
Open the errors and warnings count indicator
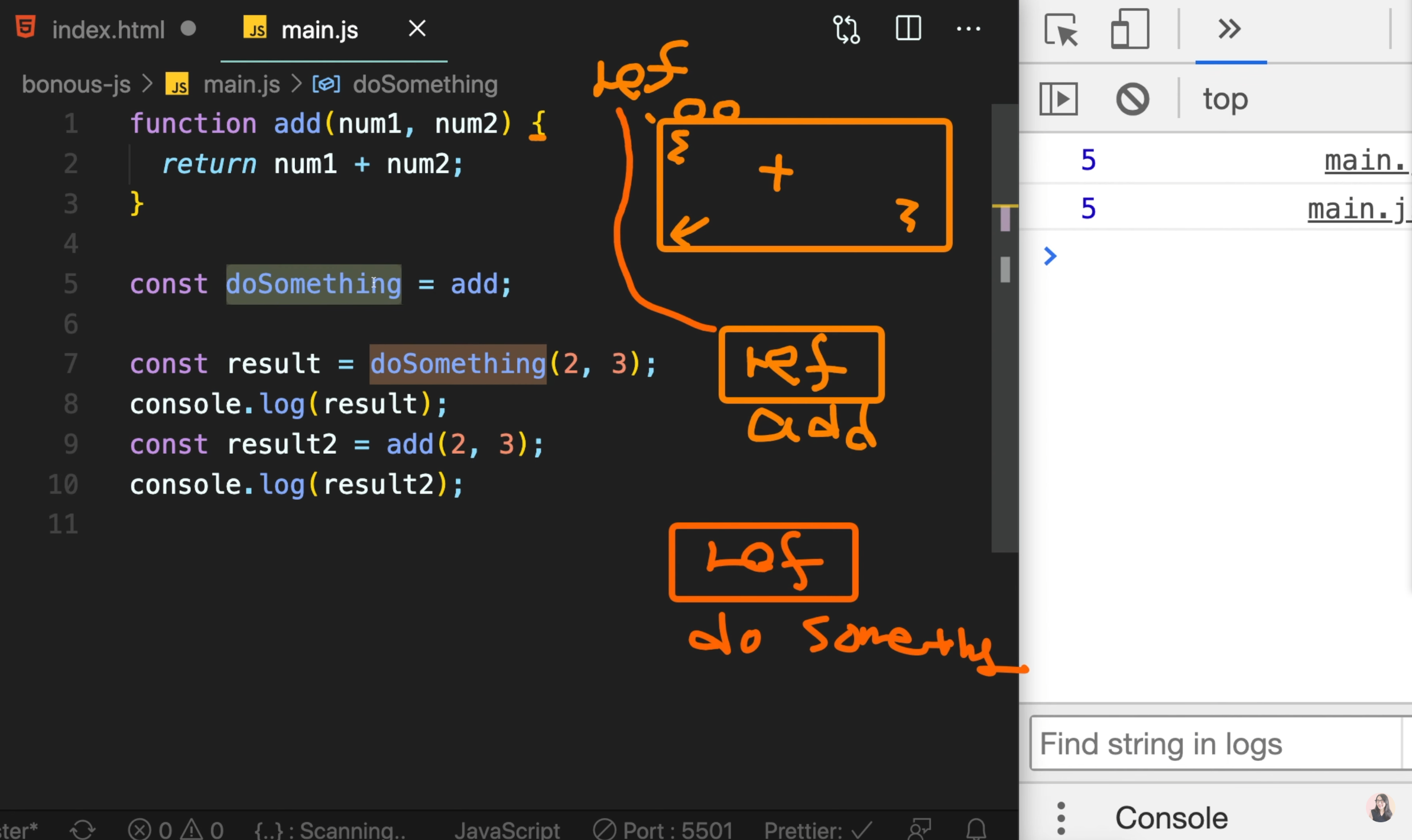176,830
